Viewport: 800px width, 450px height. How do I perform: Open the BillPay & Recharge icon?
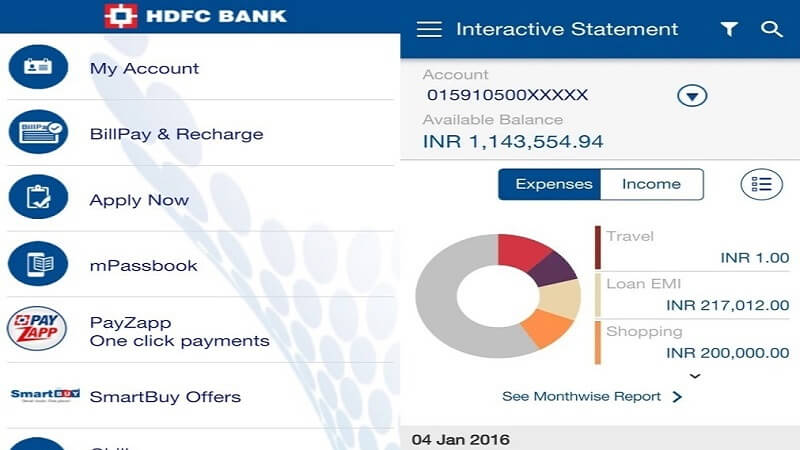coord(38,133)
